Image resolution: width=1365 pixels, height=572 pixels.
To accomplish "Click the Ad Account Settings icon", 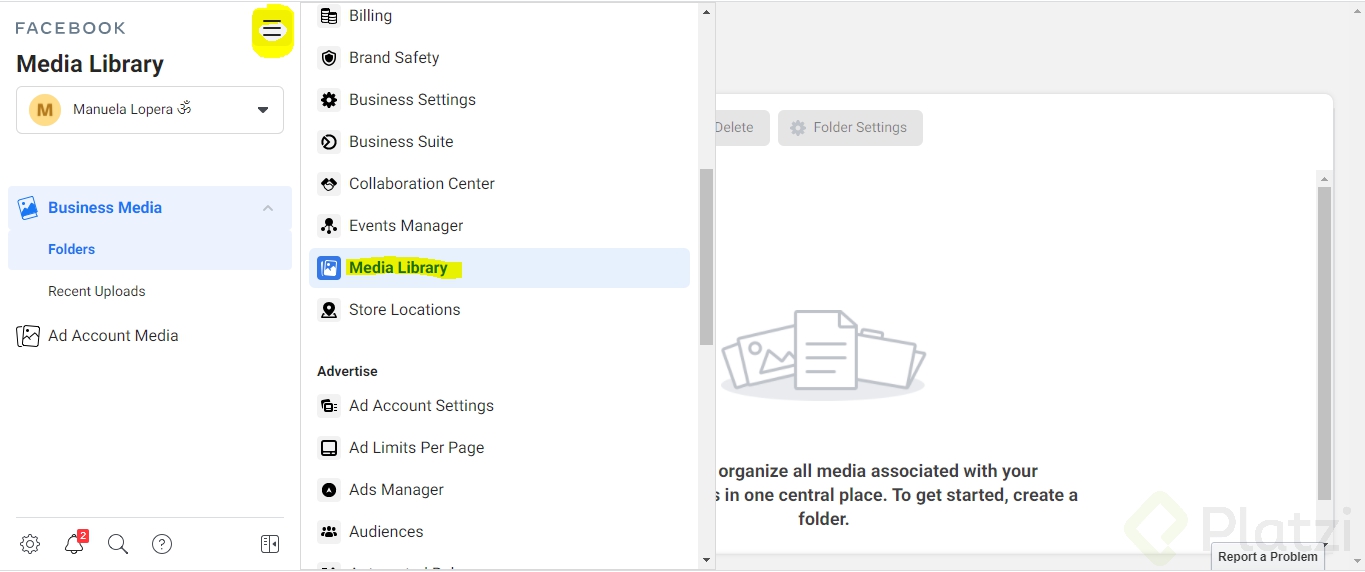I will pos(329,406).
